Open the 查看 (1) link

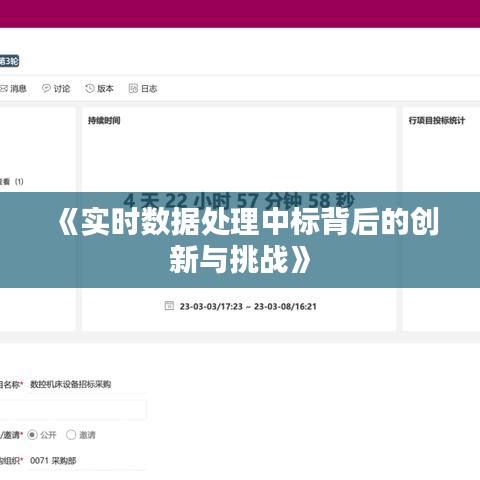point(11,182)
